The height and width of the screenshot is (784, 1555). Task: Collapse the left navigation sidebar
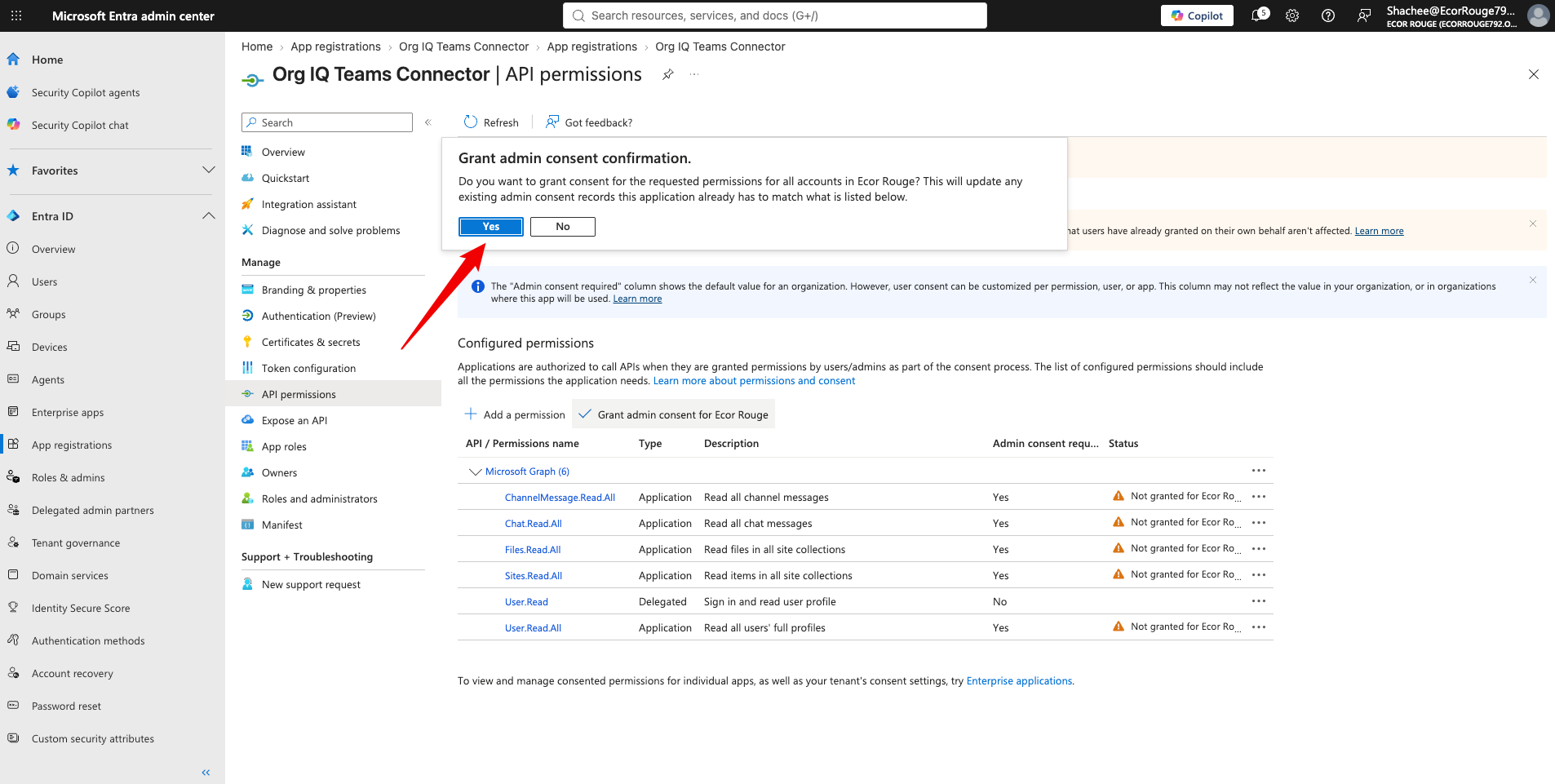click(206, 772)
